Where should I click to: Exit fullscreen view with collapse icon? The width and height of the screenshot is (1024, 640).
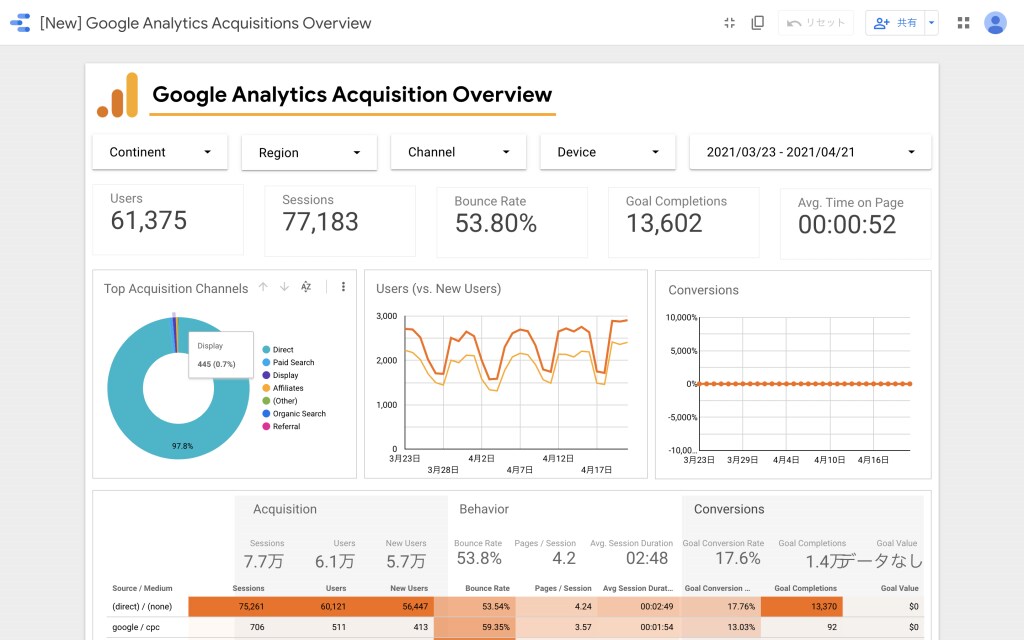[x=729, y=23]
